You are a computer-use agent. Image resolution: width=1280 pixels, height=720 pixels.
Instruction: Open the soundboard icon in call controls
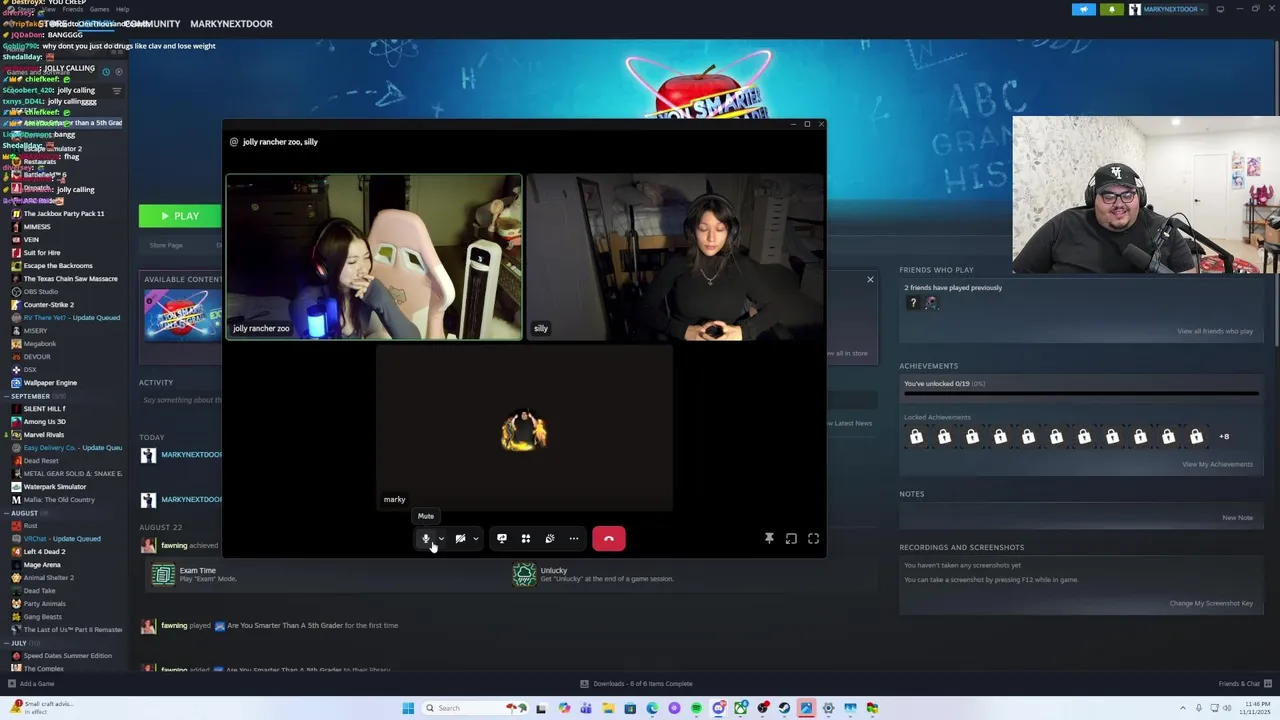550,538
